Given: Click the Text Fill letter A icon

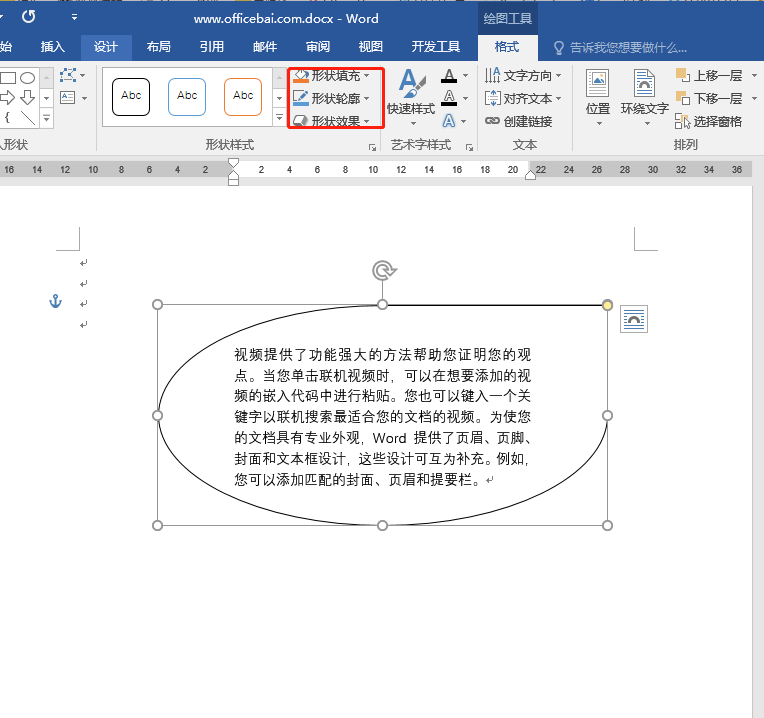Looking at the screenshot, I should click(449, 76).
